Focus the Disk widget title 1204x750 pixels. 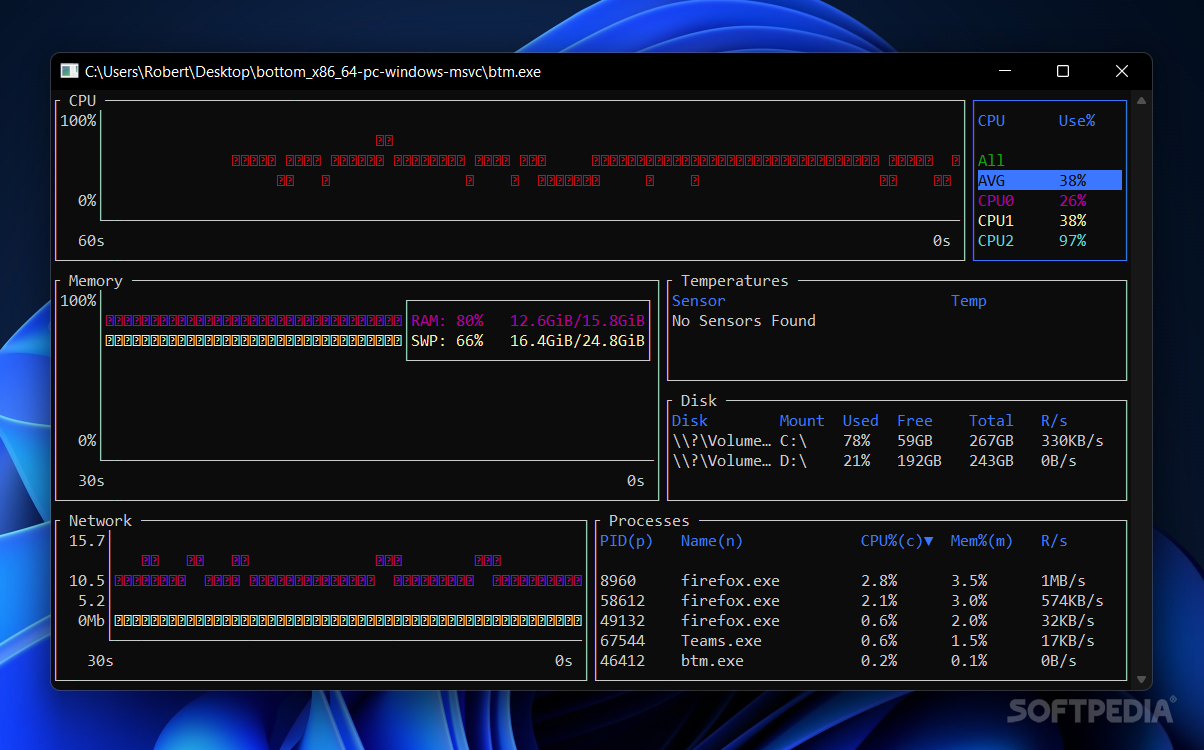[698, 401]
